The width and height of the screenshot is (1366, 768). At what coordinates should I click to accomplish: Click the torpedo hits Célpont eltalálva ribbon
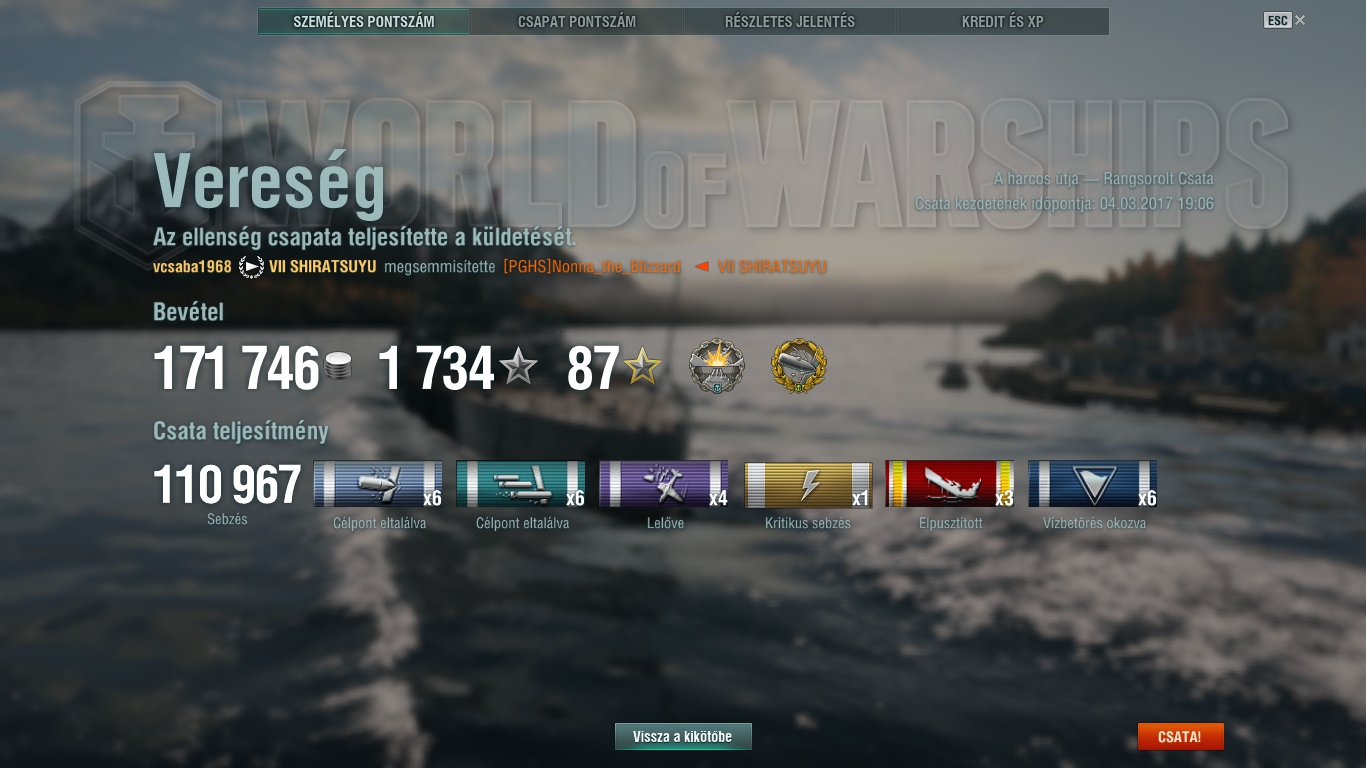(522, 484)
